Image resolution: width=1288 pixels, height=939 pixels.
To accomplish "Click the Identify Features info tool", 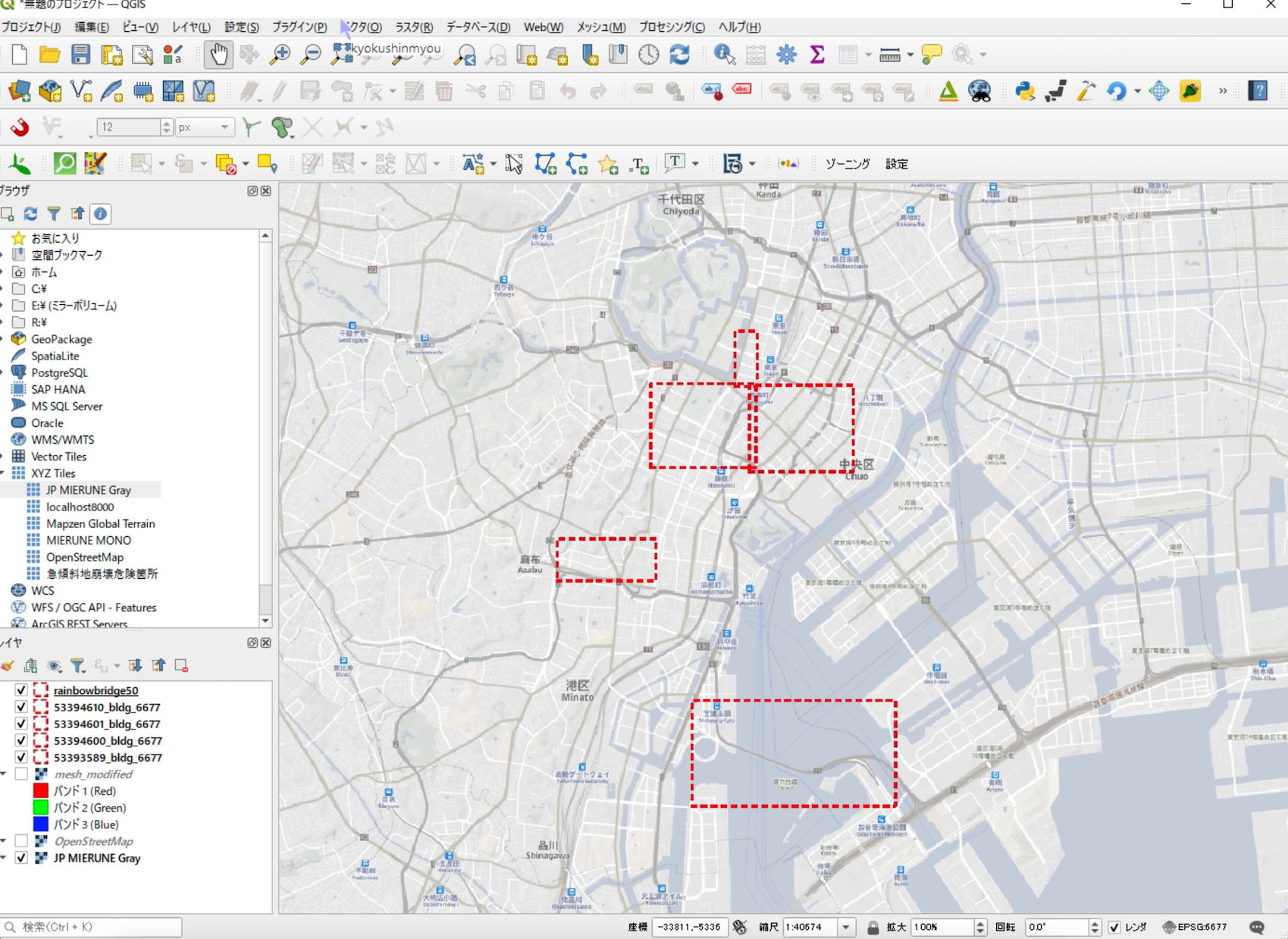I will point(724,54).
